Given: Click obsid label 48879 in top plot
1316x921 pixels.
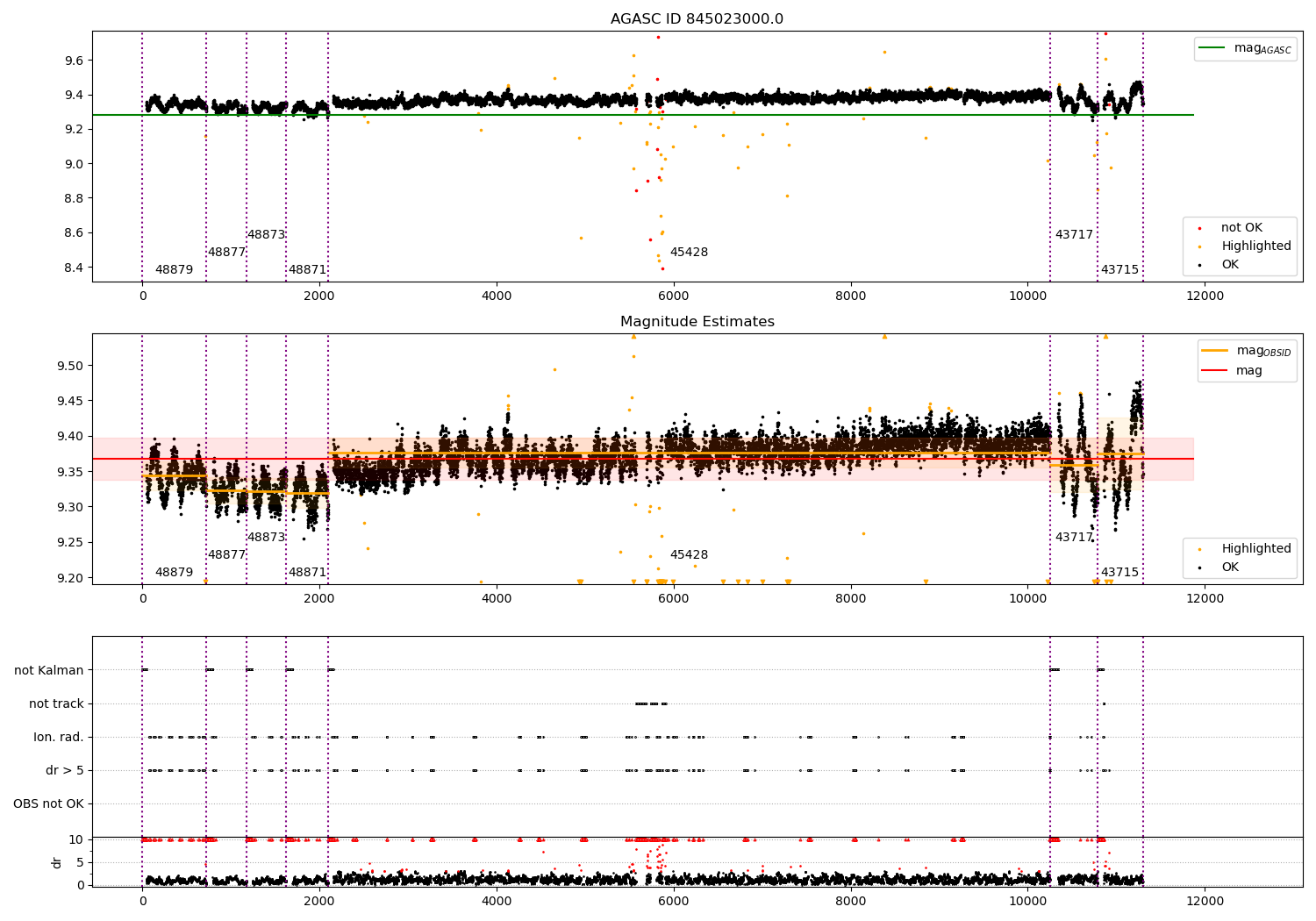Looking at the screenshot, I should (174, 270).
